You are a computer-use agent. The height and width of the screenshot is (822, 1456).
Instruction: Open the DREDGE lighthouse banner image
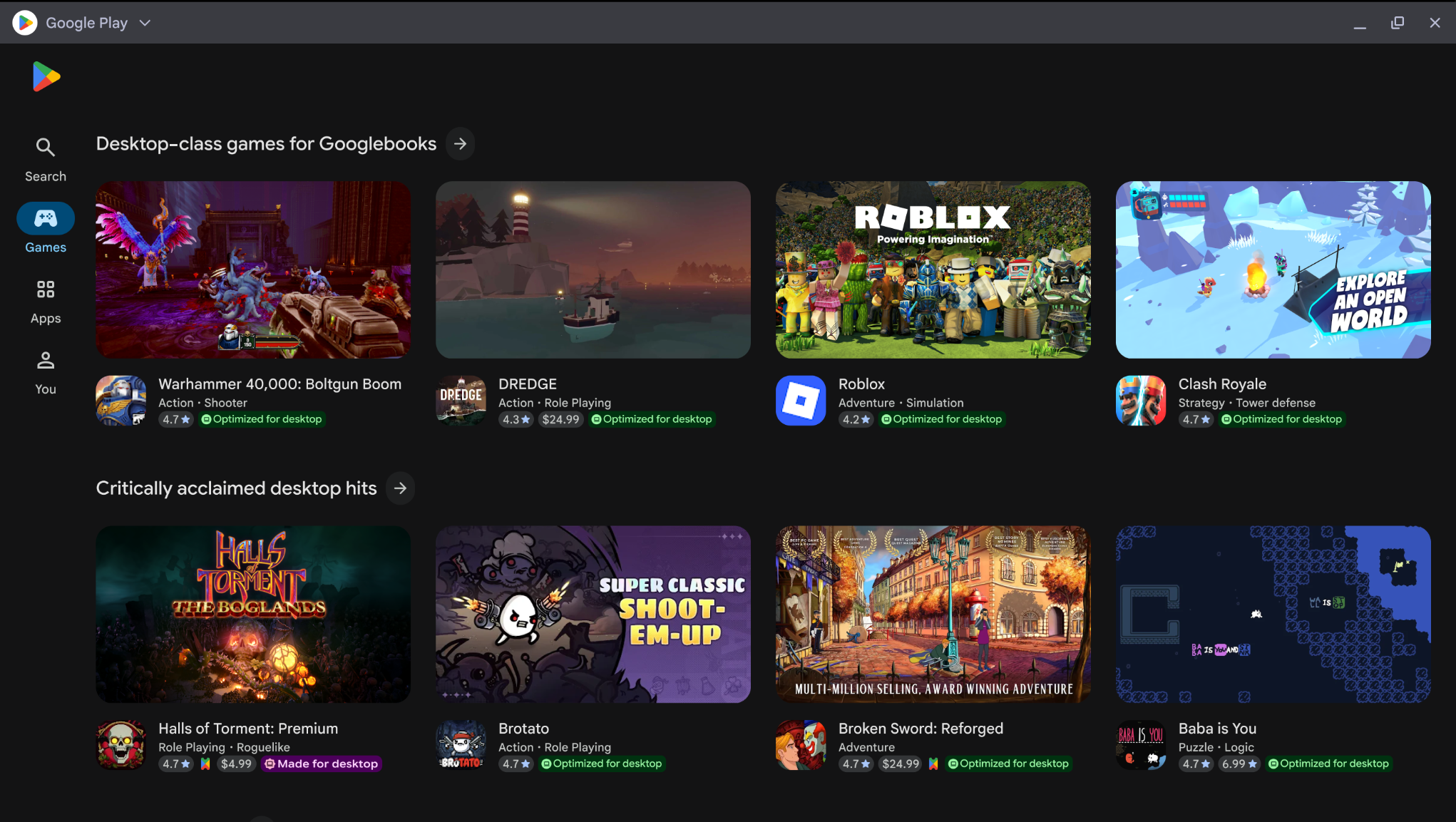coord(593,269)
